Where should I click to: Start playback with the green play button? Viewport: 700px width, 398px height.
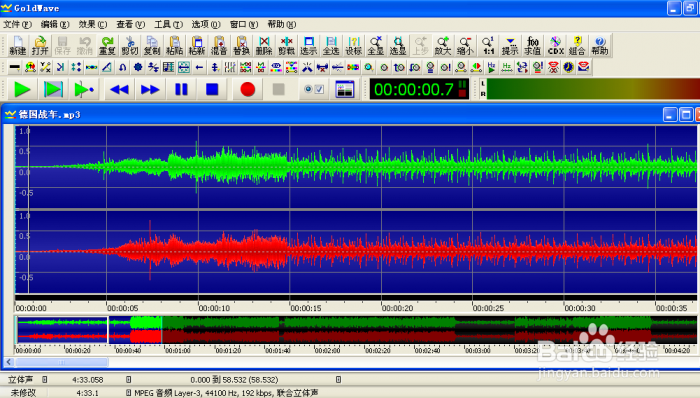22,90
